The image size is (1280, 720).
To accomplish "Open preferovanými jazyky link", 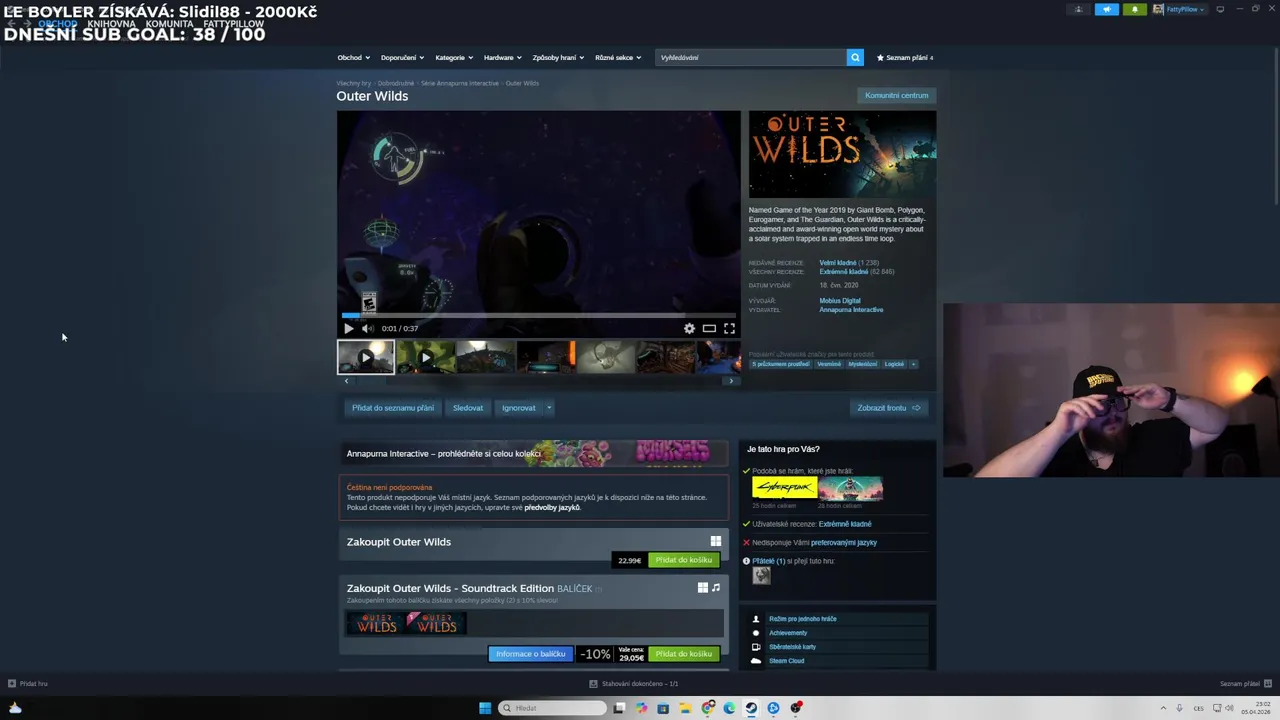I will [844, 543].
